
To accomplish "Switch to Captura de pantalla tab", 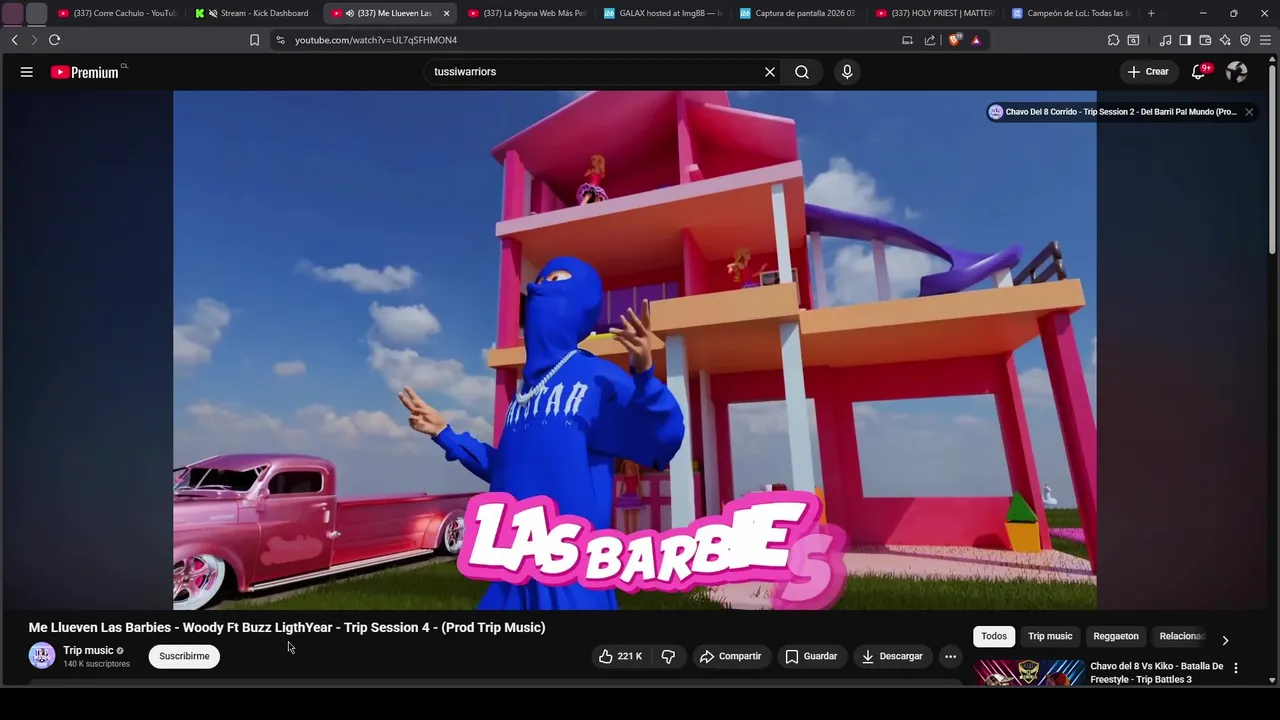I will (x=798, y=13).
